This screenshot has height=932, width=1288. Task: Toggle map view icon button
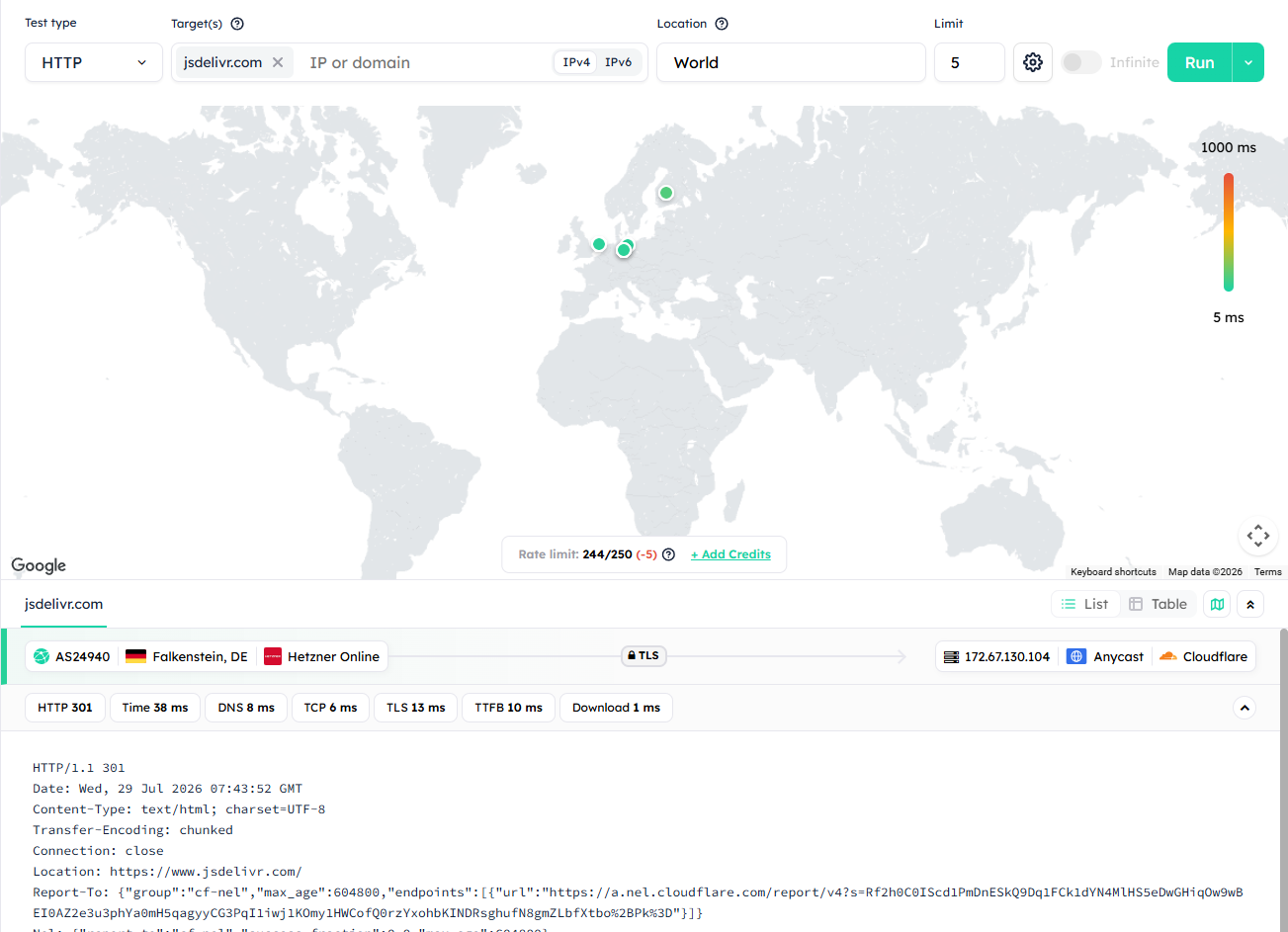1218,604
